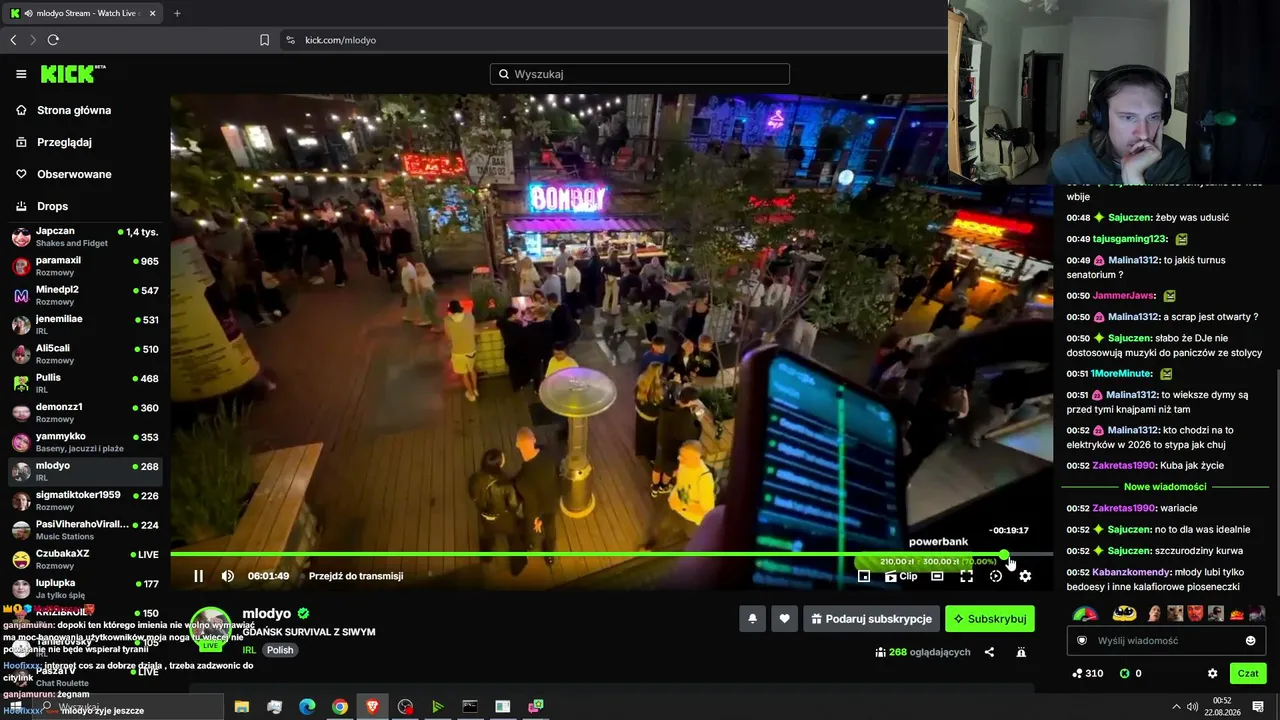Share the stream via share icon
The image size is (1280, 720).
coord(989,652)
